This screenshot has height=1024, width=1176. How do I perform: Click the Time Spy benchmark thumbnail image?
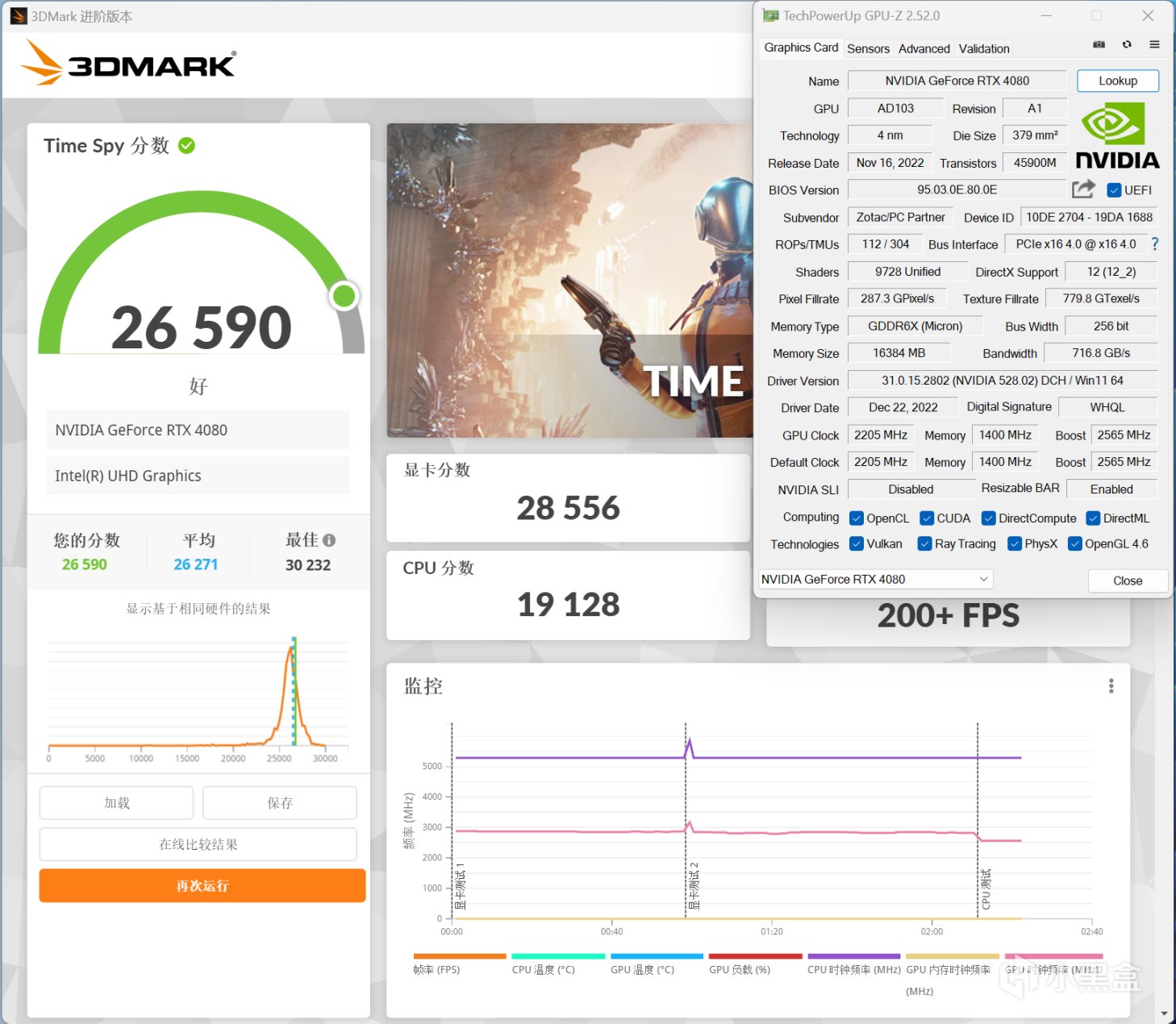pyautogui.click(x=569, y=281)
